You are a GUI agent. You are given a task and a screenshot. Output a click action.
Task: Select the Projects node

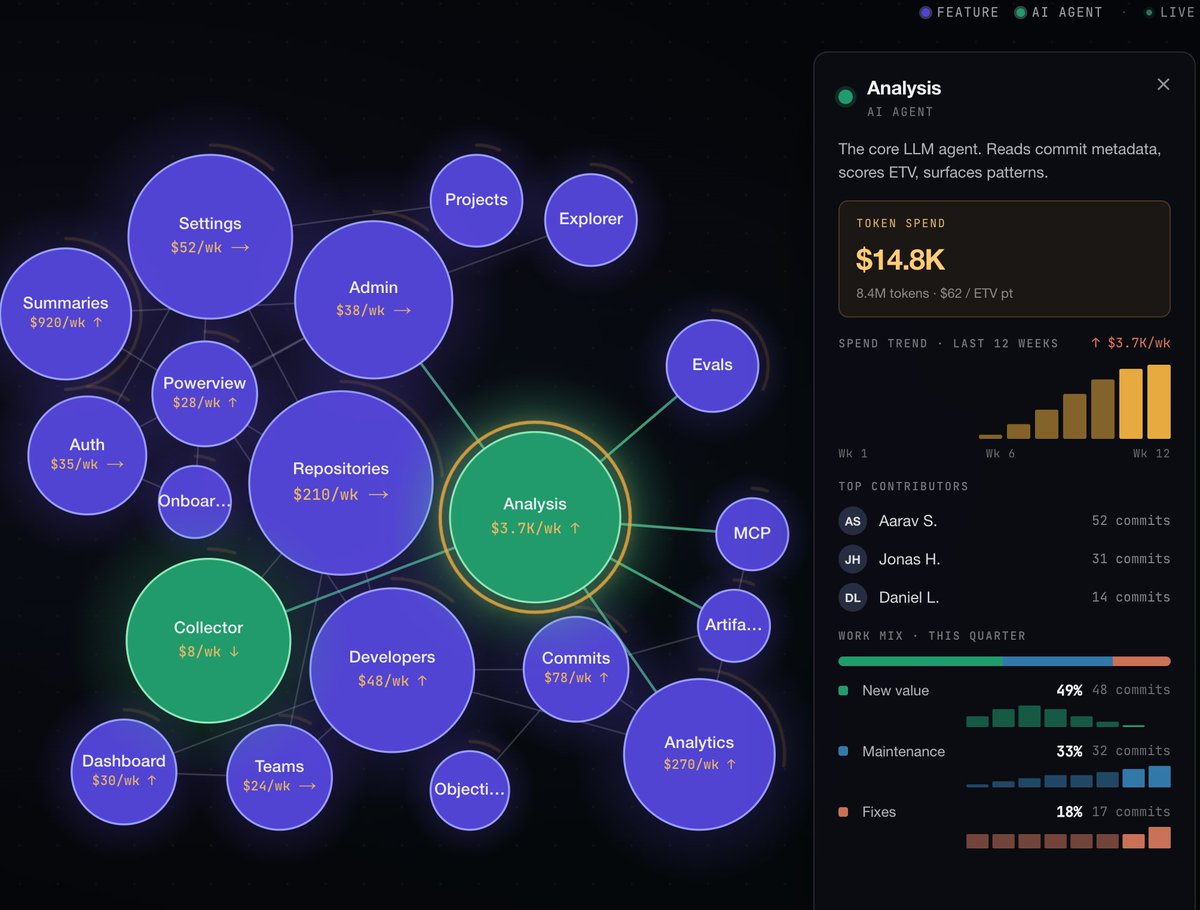(476, 200)
